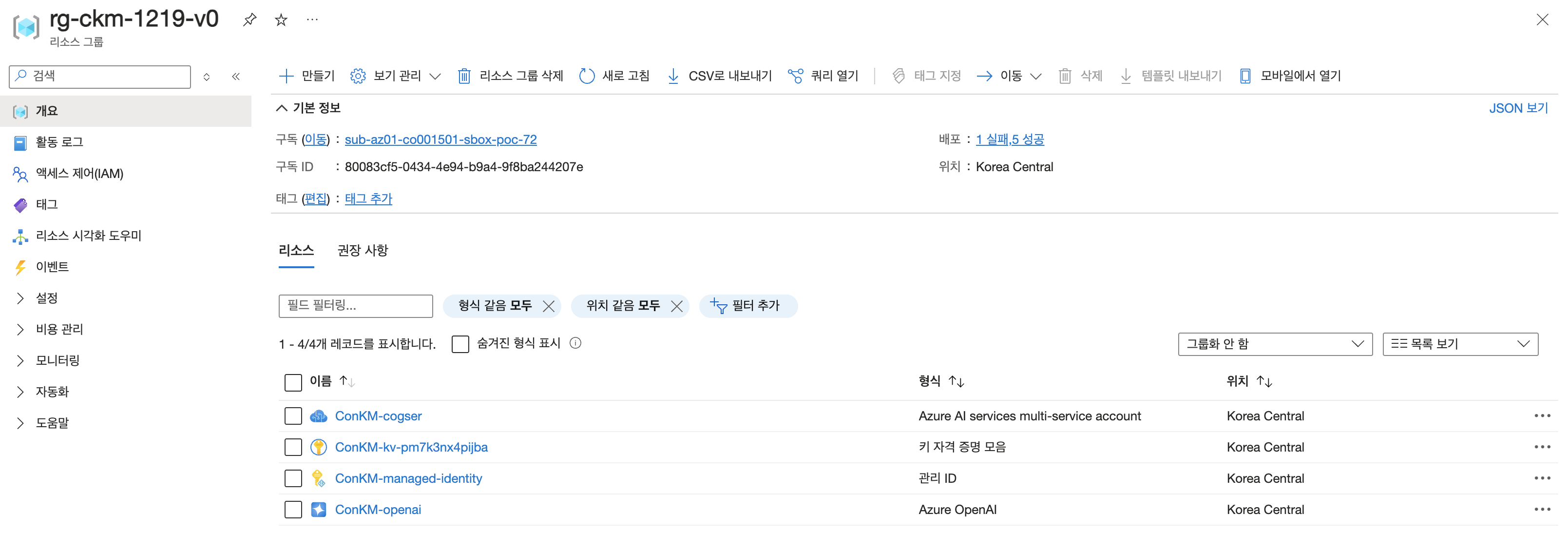Mark resource group as favorite star
The image size is (1568, 553).
pyautogui.click(x=281, y=20)
